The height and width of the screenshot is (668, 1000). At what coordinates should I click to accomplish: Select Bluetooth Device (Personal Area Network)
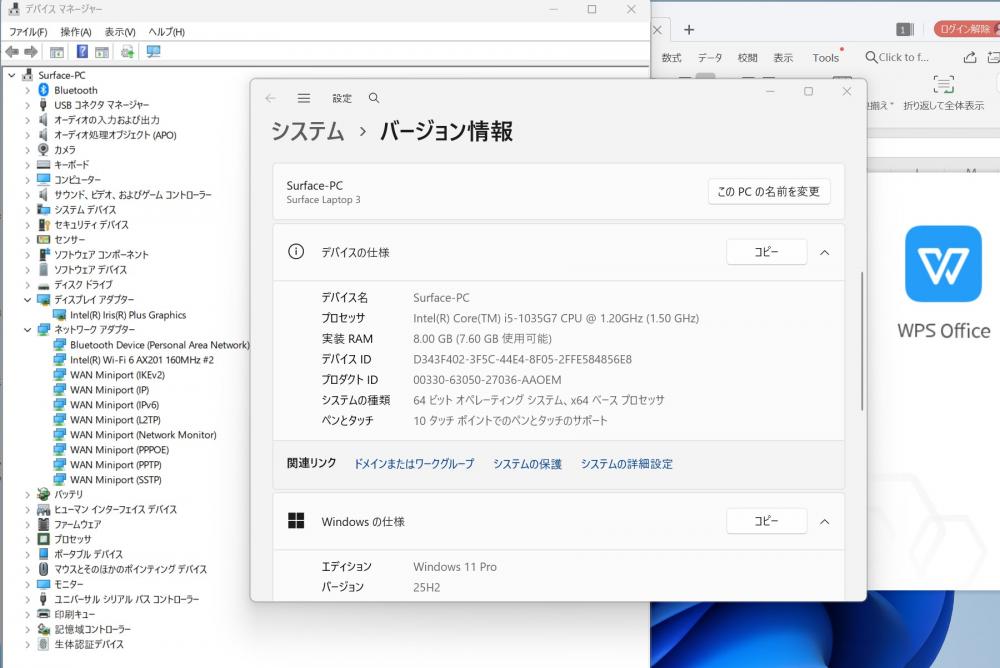pos(159,345)
